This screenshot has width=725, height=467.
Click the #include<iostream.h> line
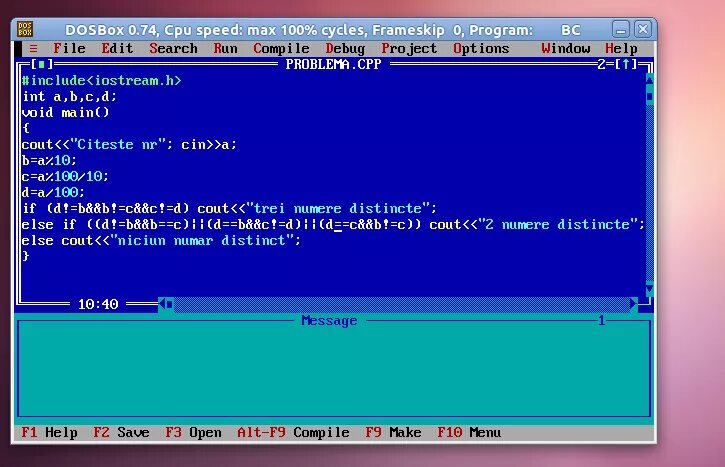pos(101,80)
